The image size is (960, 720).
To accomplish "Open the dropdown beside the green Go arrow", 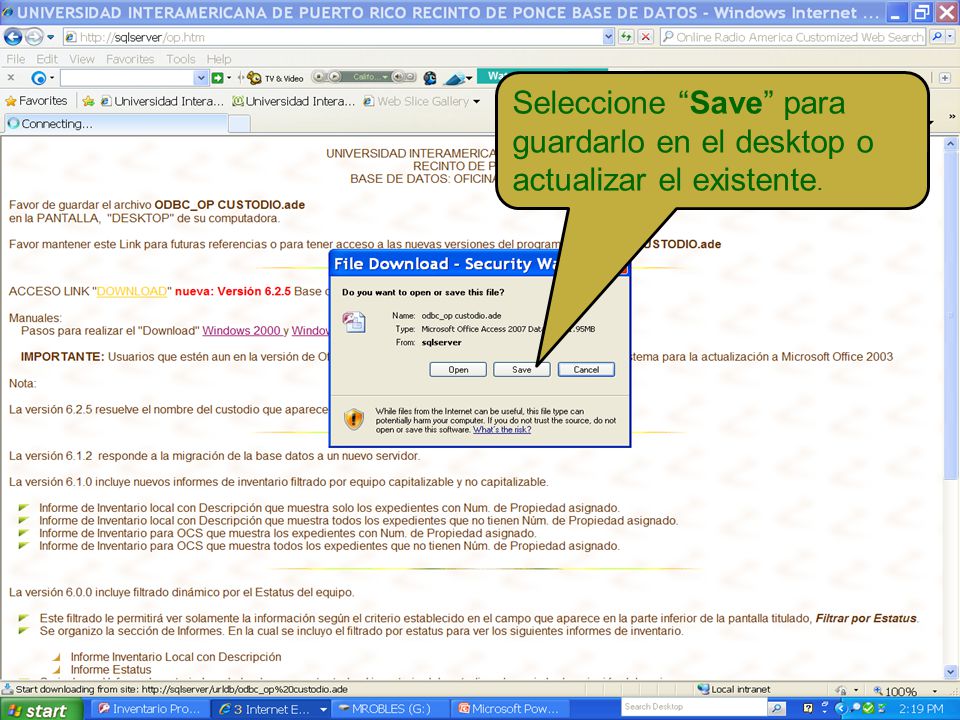I will (229, 78).
